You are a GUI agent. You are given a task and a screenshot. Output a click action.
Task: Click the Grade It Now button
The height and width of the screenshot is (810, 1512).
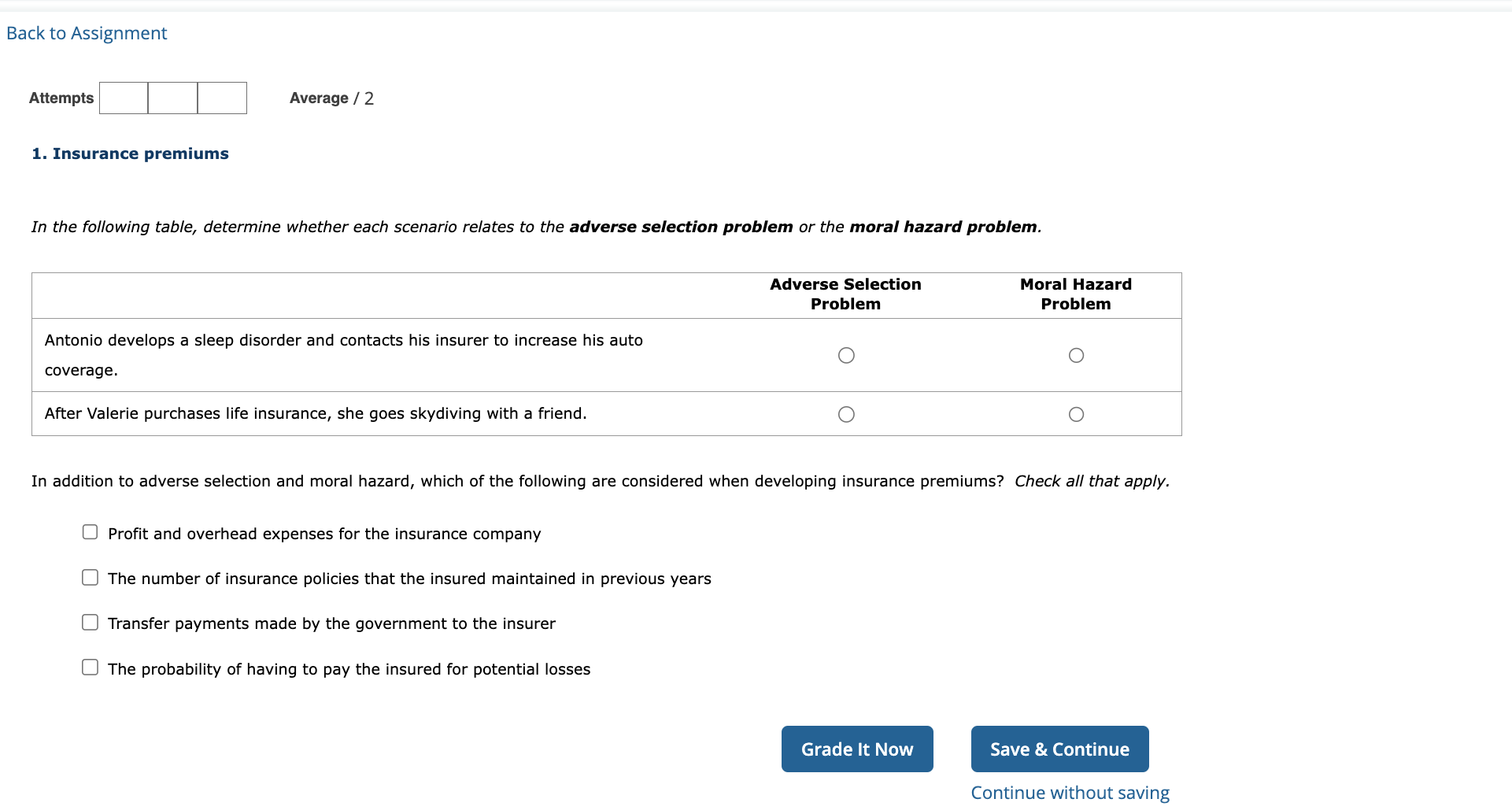click(x=857, y=749)
